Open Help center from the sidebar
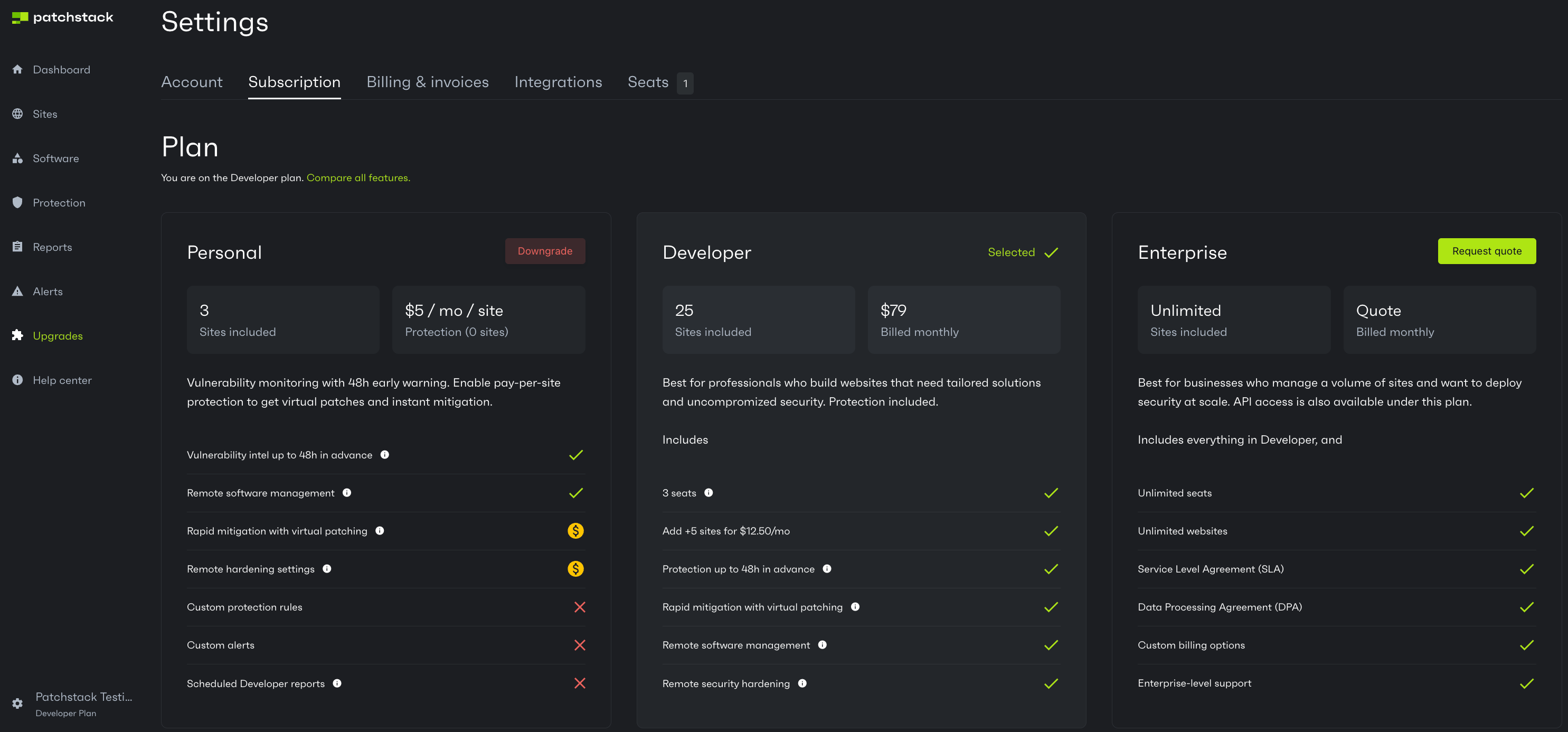The width and height of the screenshot is (1568, 732). tap(62, 380)
